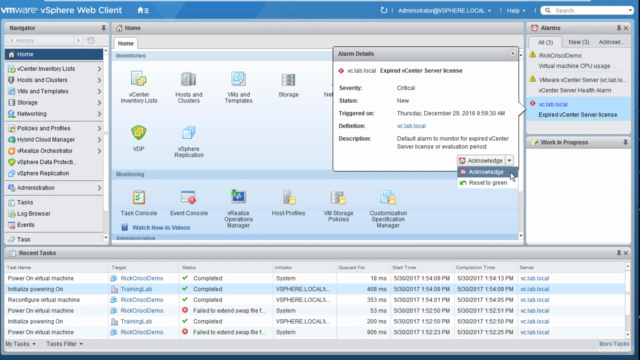Image resolution: width=640 pixels, height=360 pixels.
Task: Open Hosts and Clusters inventory icon
Action: 189,79
